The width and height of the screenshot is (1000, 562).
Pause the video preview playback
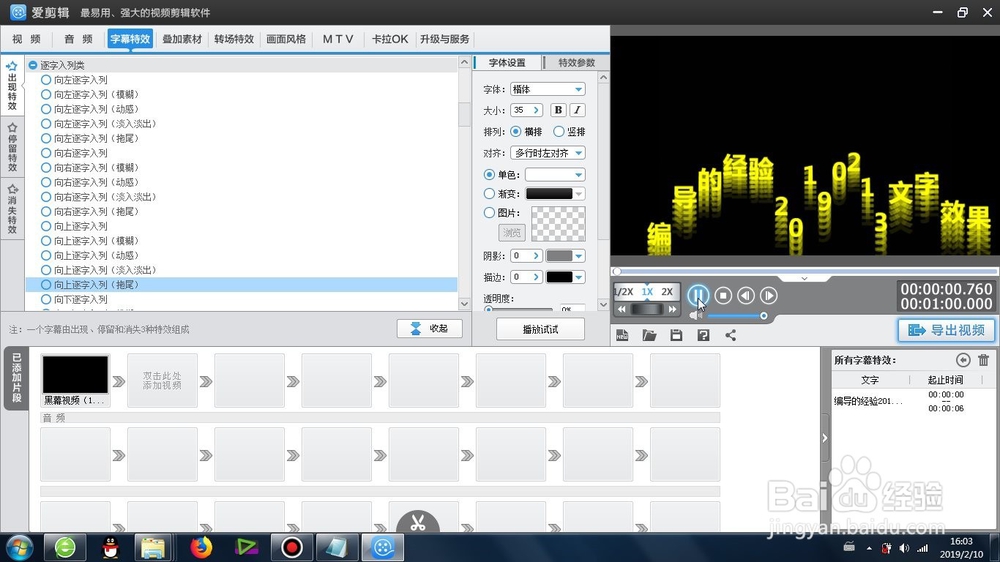tap(698, 295)
